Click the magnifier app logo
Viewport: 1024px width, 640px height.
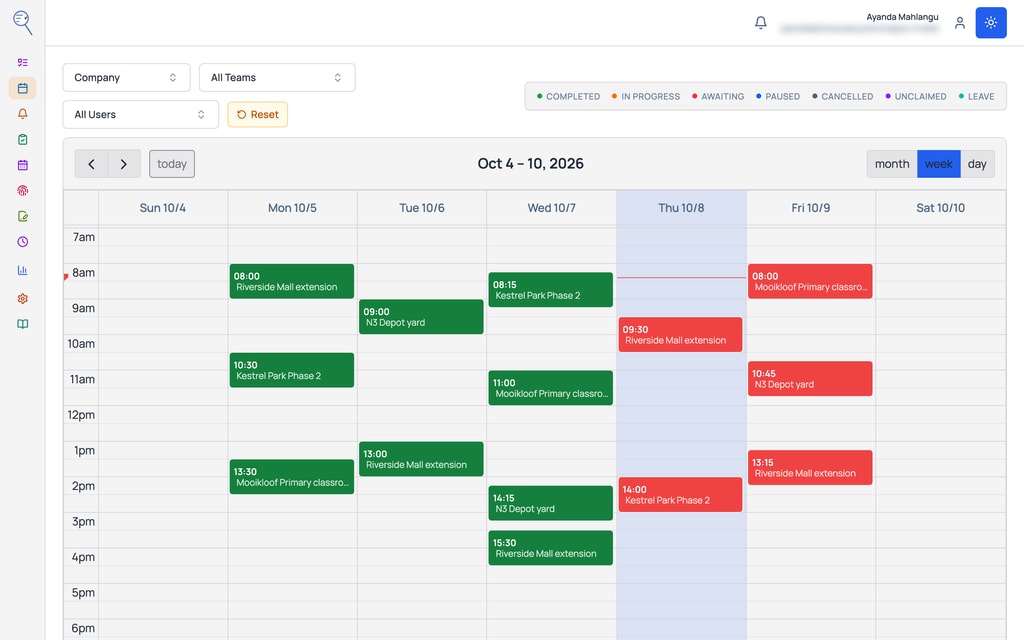click(22, 22)
